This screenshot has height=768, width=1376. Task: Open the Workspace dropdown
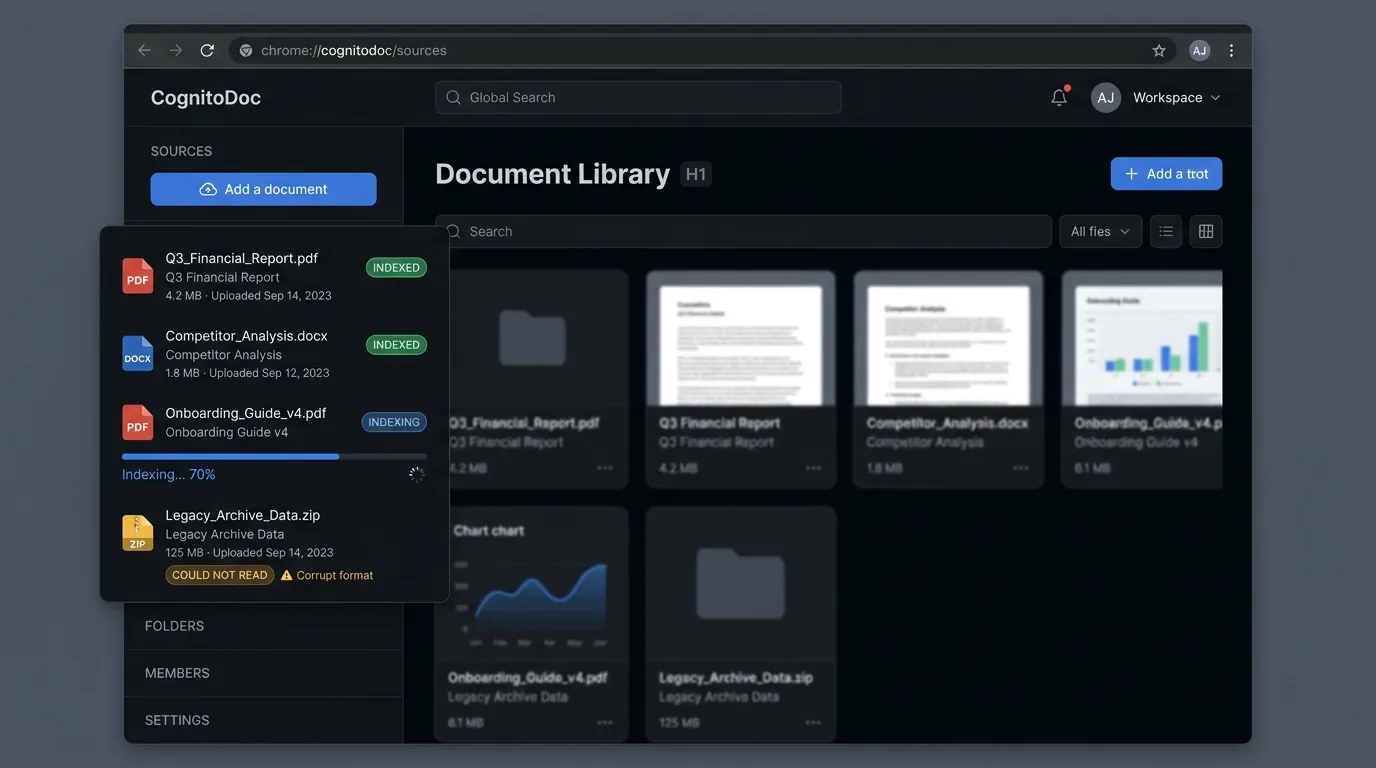1177,97
